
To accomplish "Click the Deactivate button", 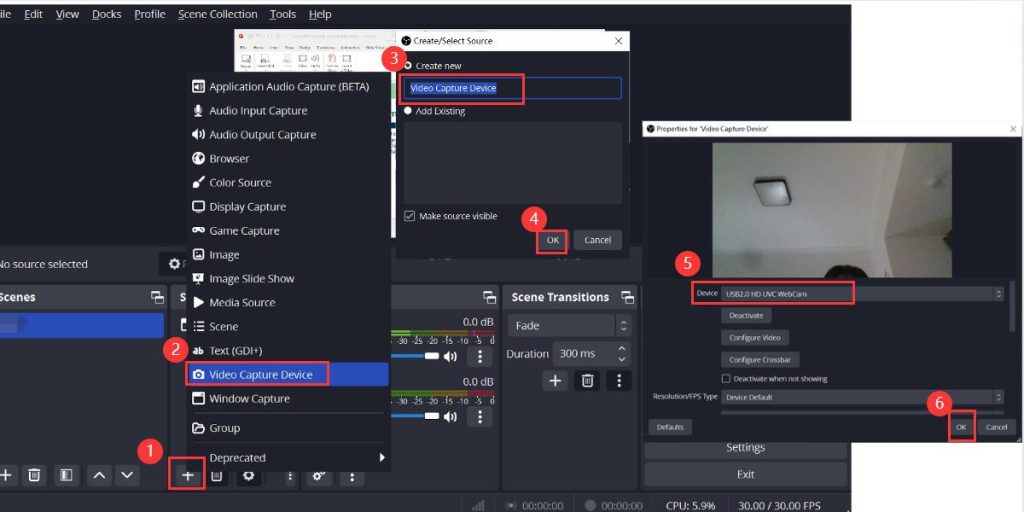I will coord(746,315).
